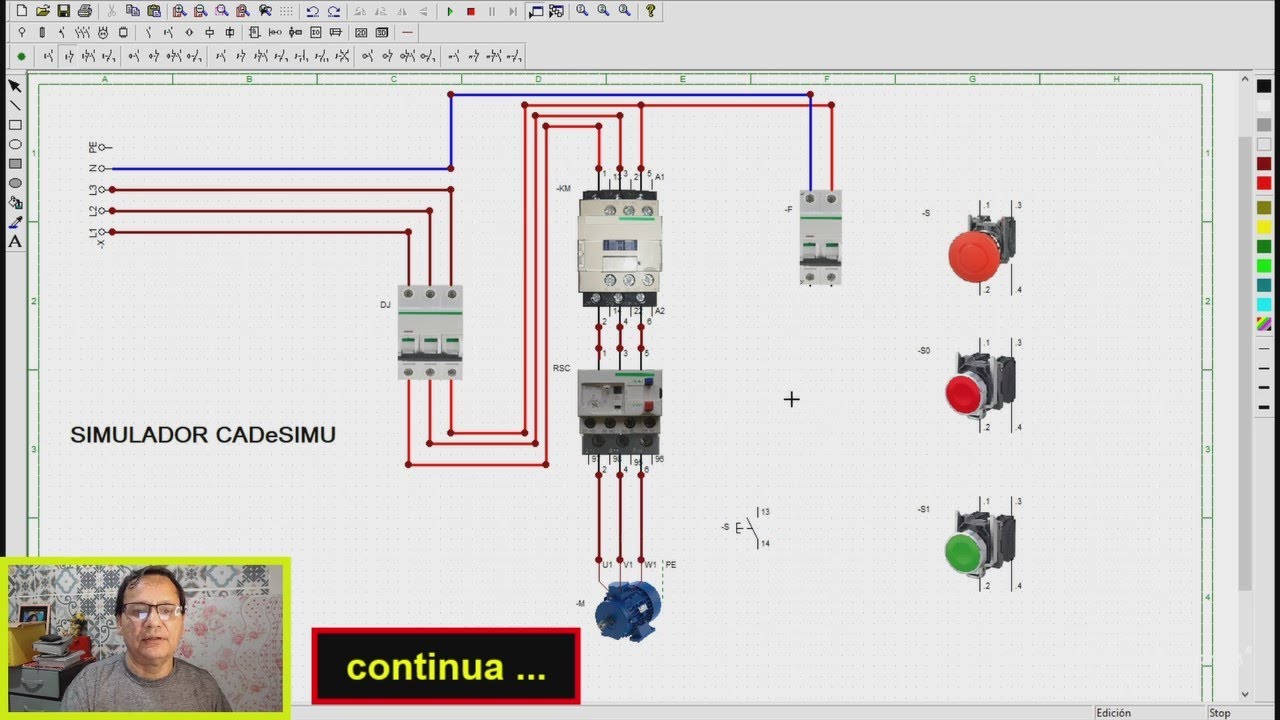Screen dimensions: 1280x720
Task: Start simulation with the green play button
Action: point(450,11)
